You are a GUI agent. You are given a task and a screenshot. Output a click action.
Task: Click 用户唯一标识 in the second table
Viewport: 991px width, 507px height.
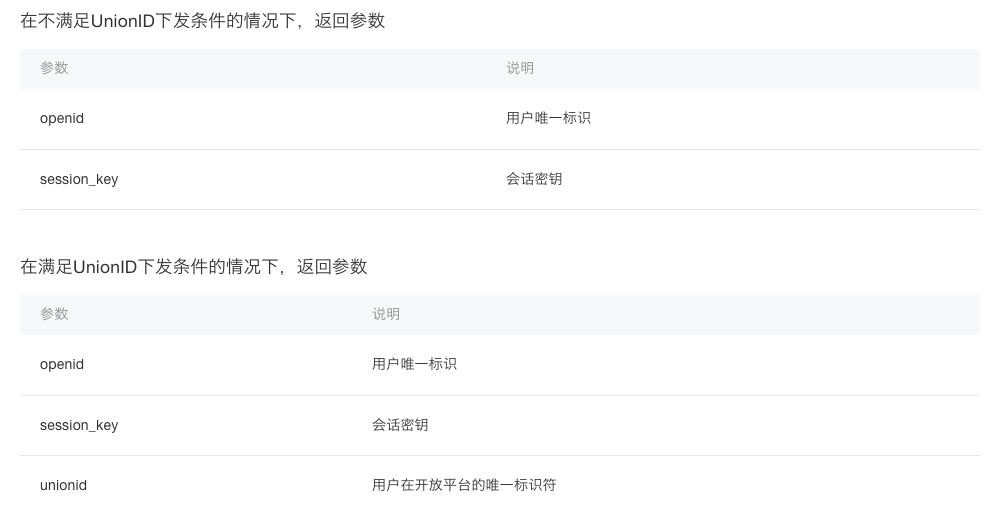click(415, 364)
